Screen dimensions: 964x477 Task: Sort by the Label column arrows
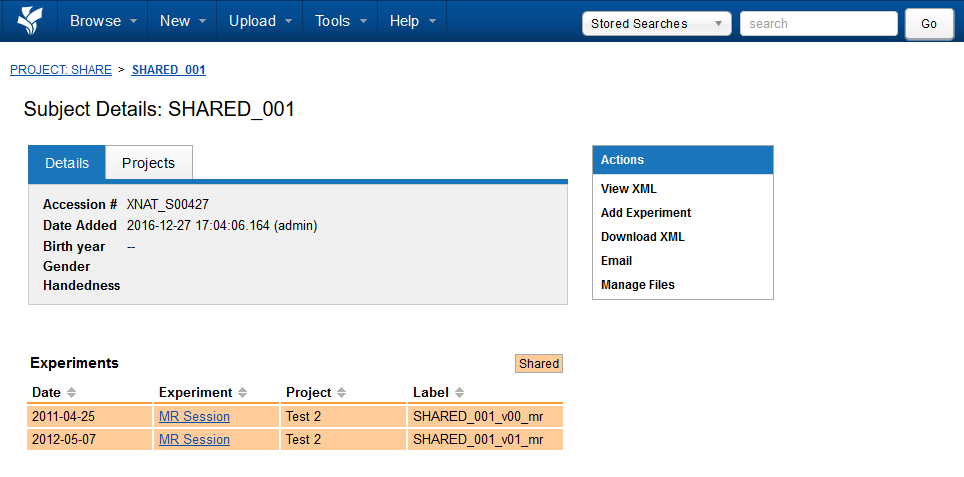pos(459,393)
